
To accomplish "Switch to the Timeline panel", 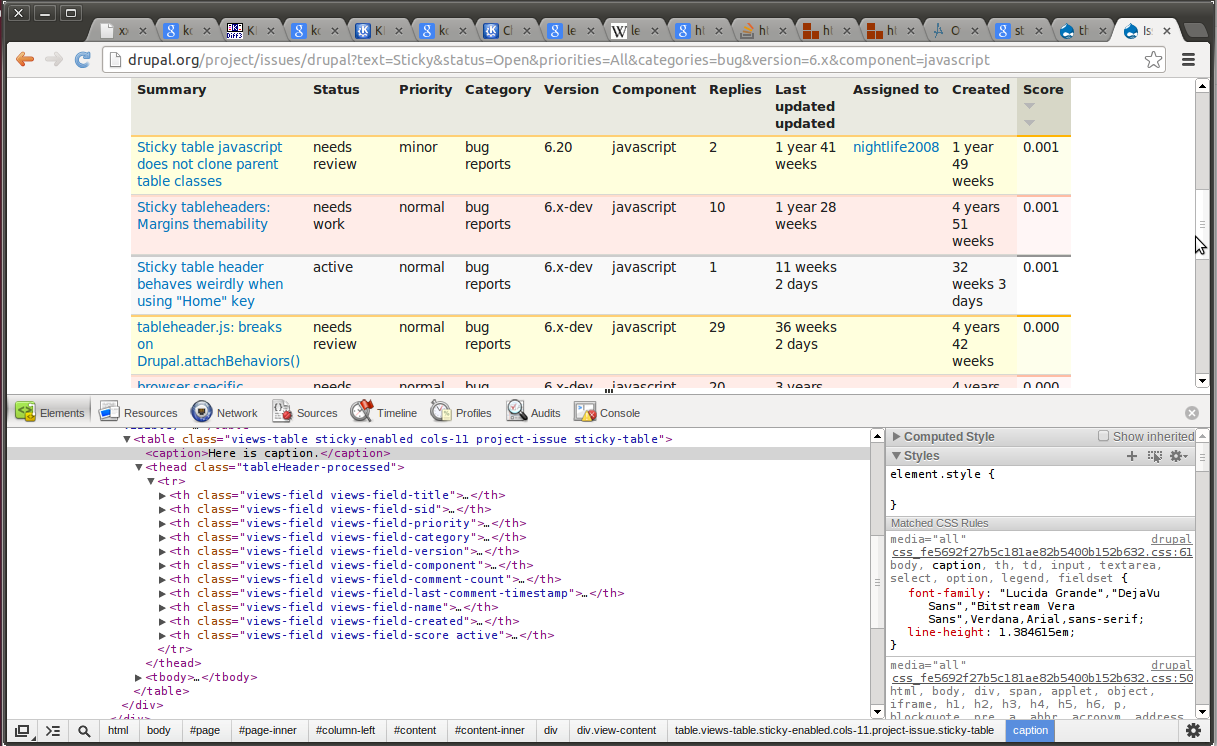I will (384, 412).
